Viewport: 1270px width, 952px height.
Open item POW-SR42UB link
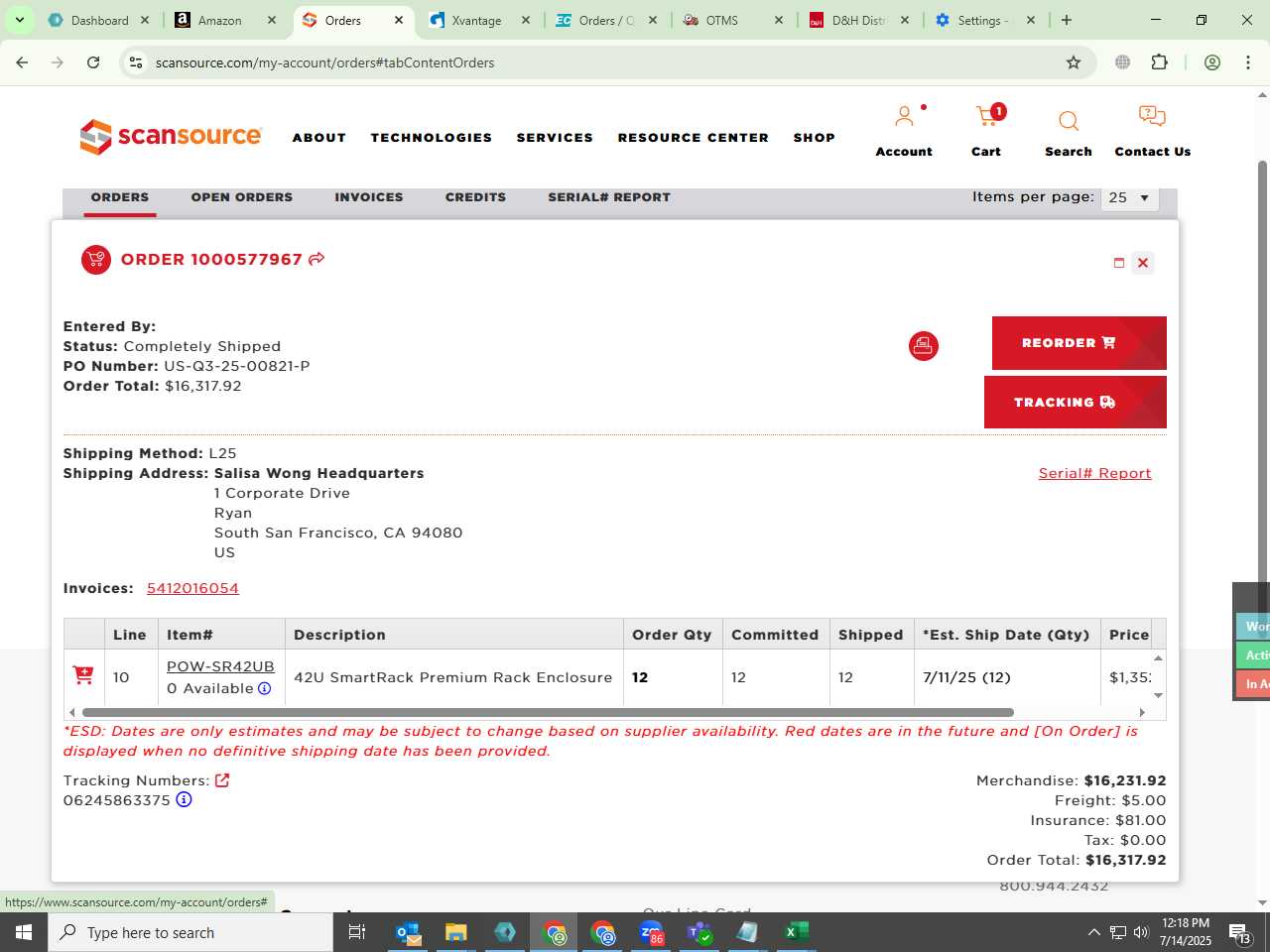click(220, 666)
